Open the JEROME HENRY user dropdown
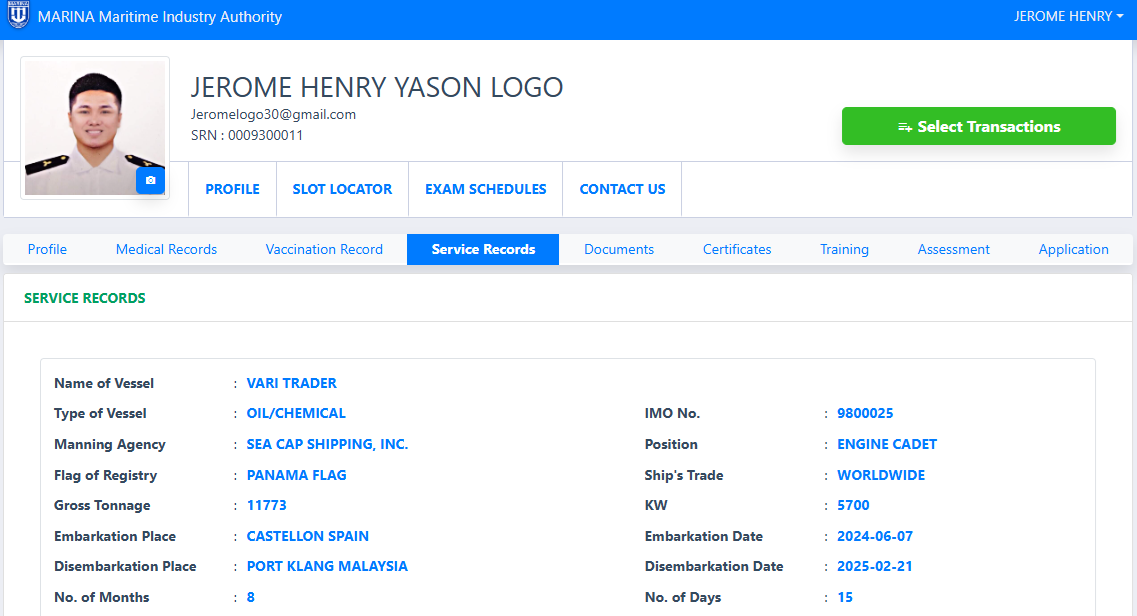This screenshot has height=616, width=1137. pos(1068,17)
